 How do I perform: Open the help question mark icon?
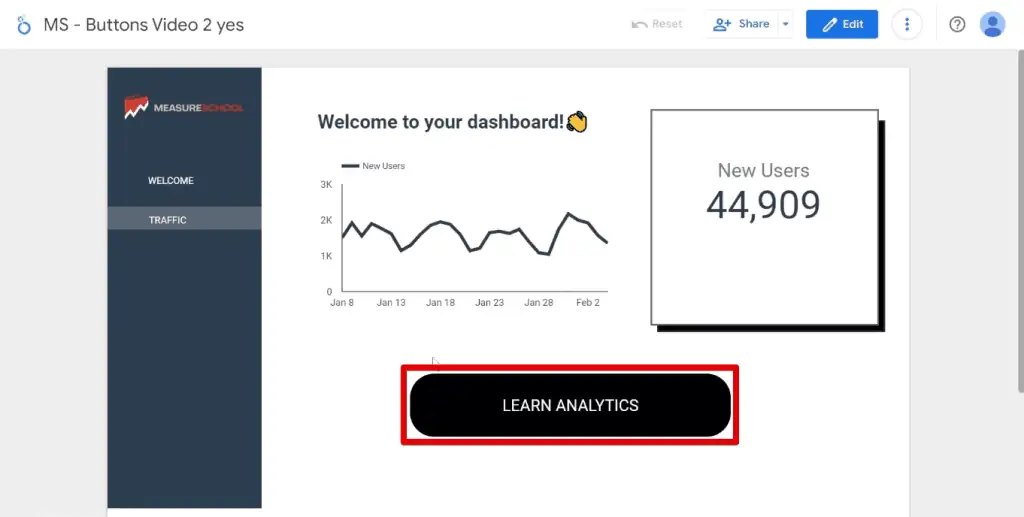click(x=957, y=24)
